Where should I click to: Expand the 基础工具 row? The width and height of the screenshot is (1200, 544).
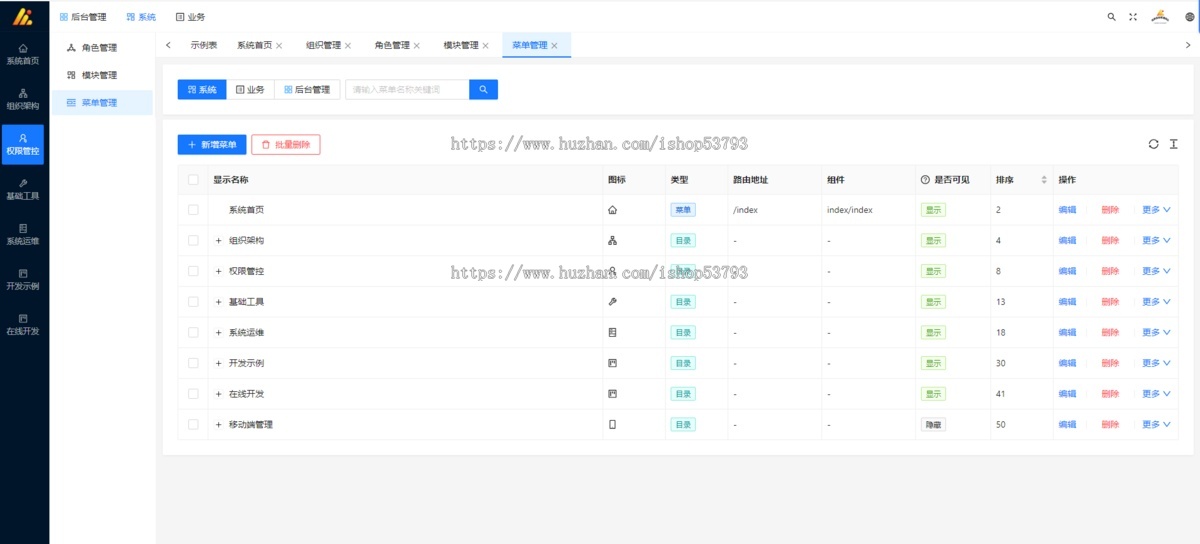(218, 302)
